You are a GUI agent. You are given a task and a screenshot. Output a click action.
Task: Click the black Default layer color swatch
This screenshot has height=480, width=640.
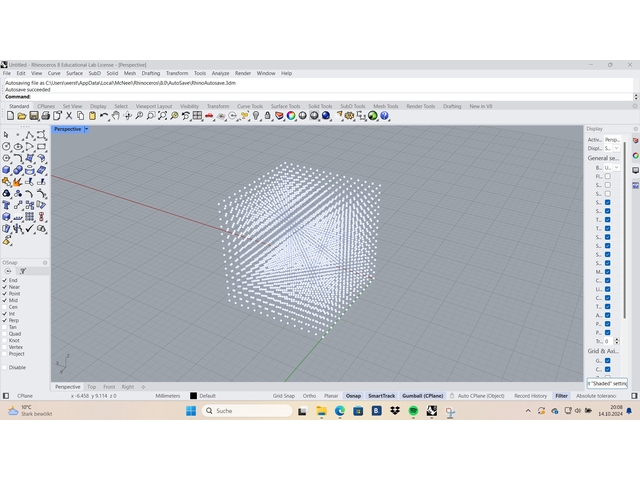(193, 396)
